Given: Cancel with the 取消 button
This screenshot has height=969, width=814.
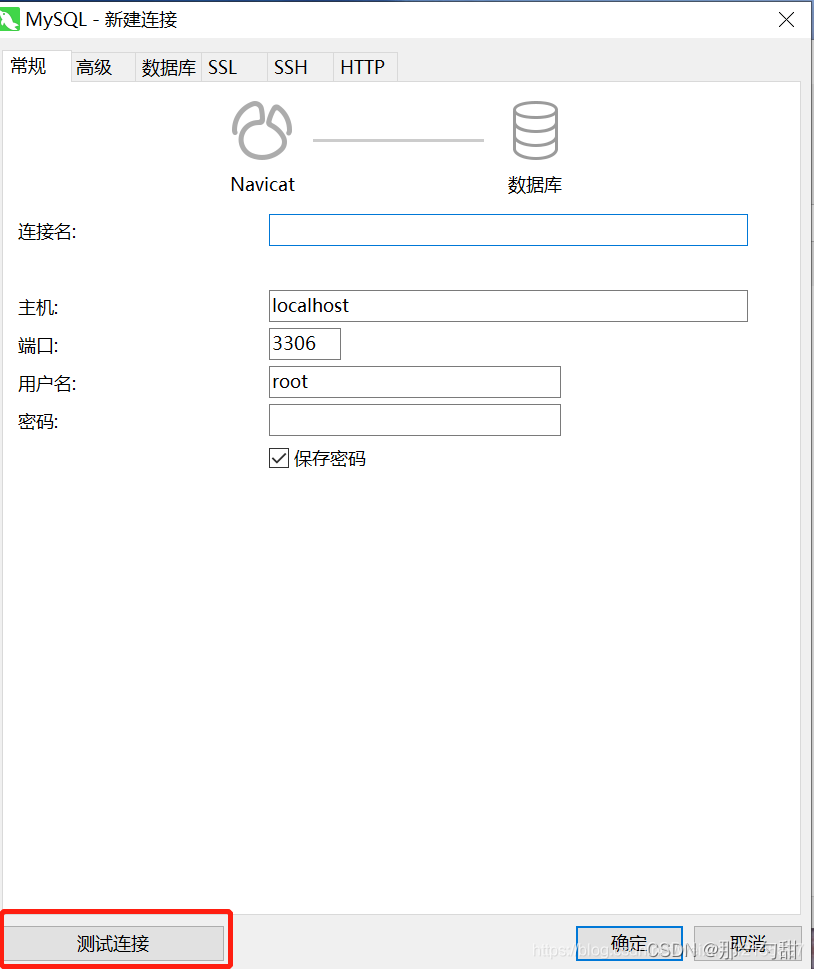Looking at the screenshot, I should [x=748, y=943].
